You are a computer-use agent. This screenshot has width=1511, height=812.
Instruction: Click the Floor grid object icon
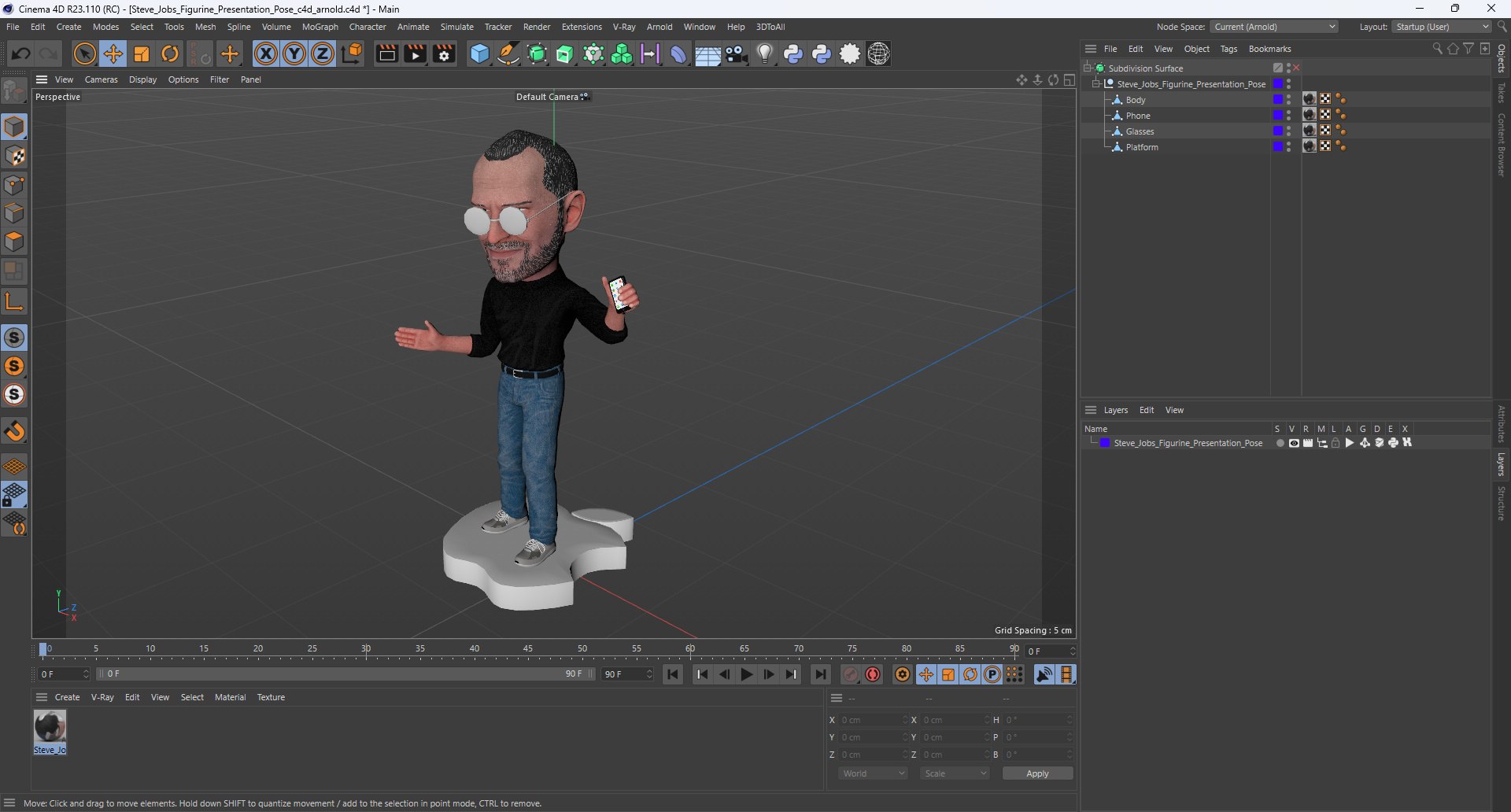click(707, 54)
